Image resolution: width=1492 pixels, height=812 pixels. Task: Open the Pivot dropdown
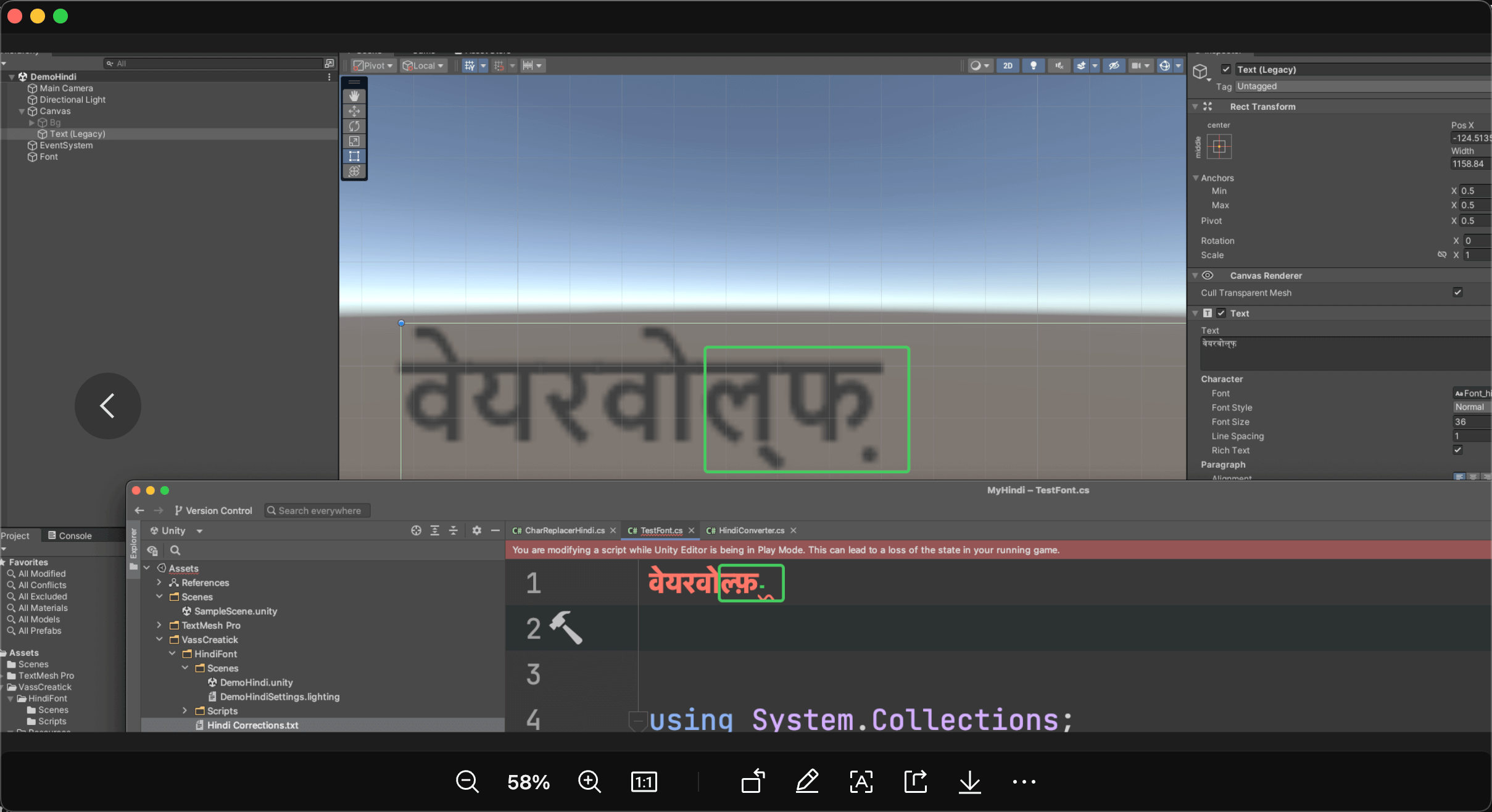pyautogui.click(x=371, y=65)
